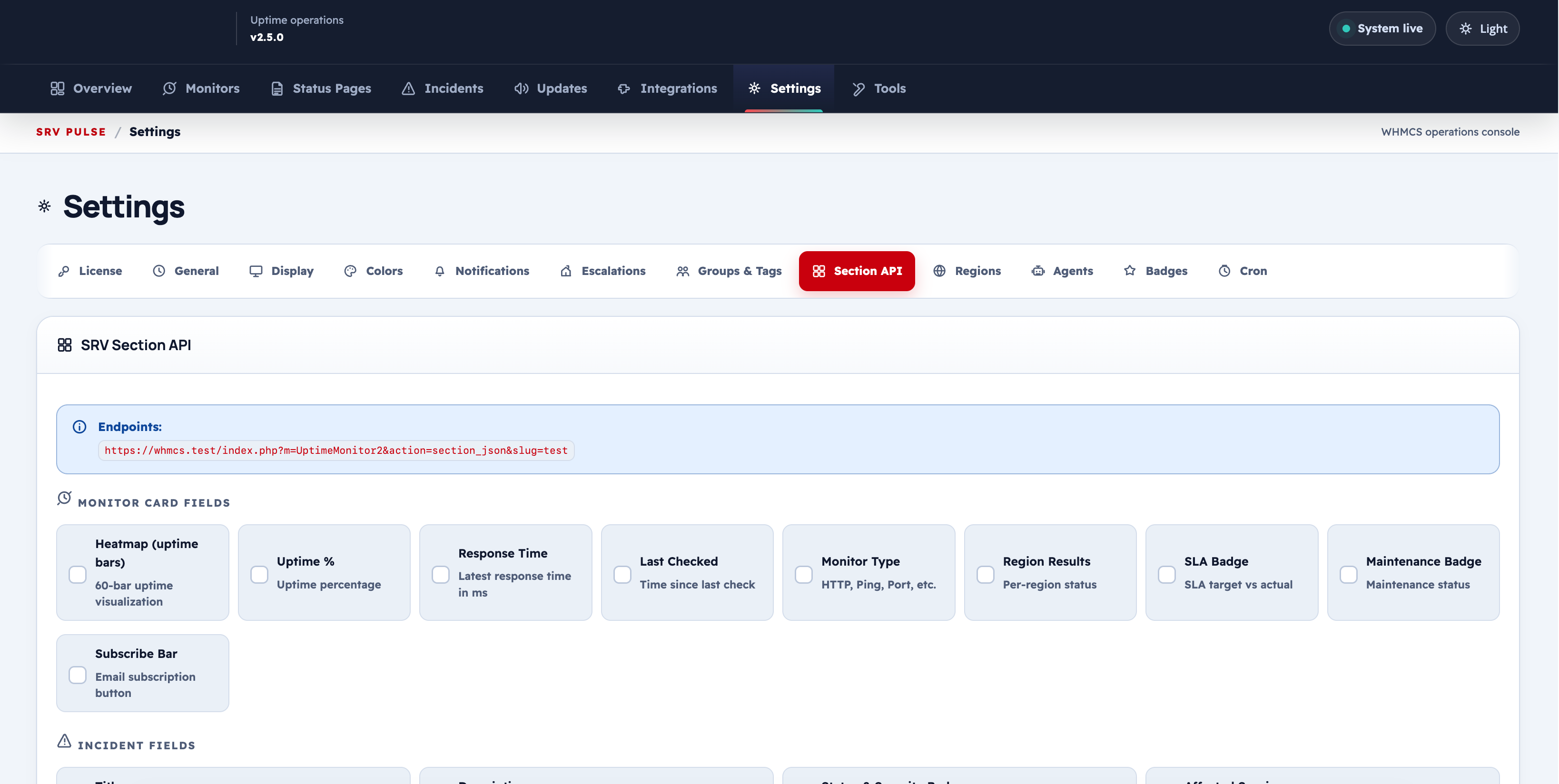Click the Regions globe icon
This screenshot has width=1559, height=784.
(x=939, y=271)
